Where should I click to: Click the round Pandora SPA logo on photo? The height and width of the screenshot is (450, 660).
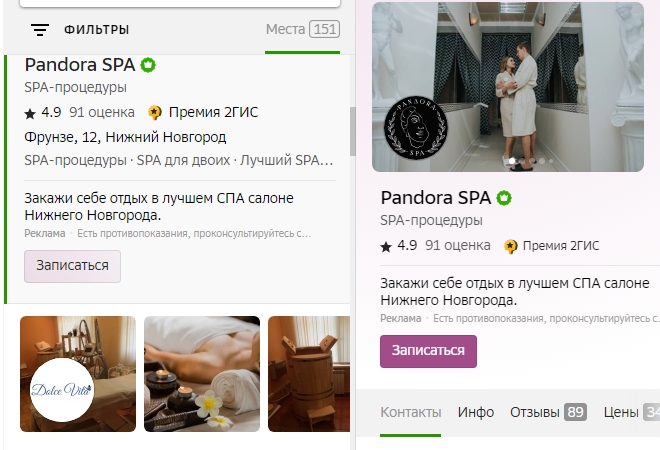coord(416,128)
